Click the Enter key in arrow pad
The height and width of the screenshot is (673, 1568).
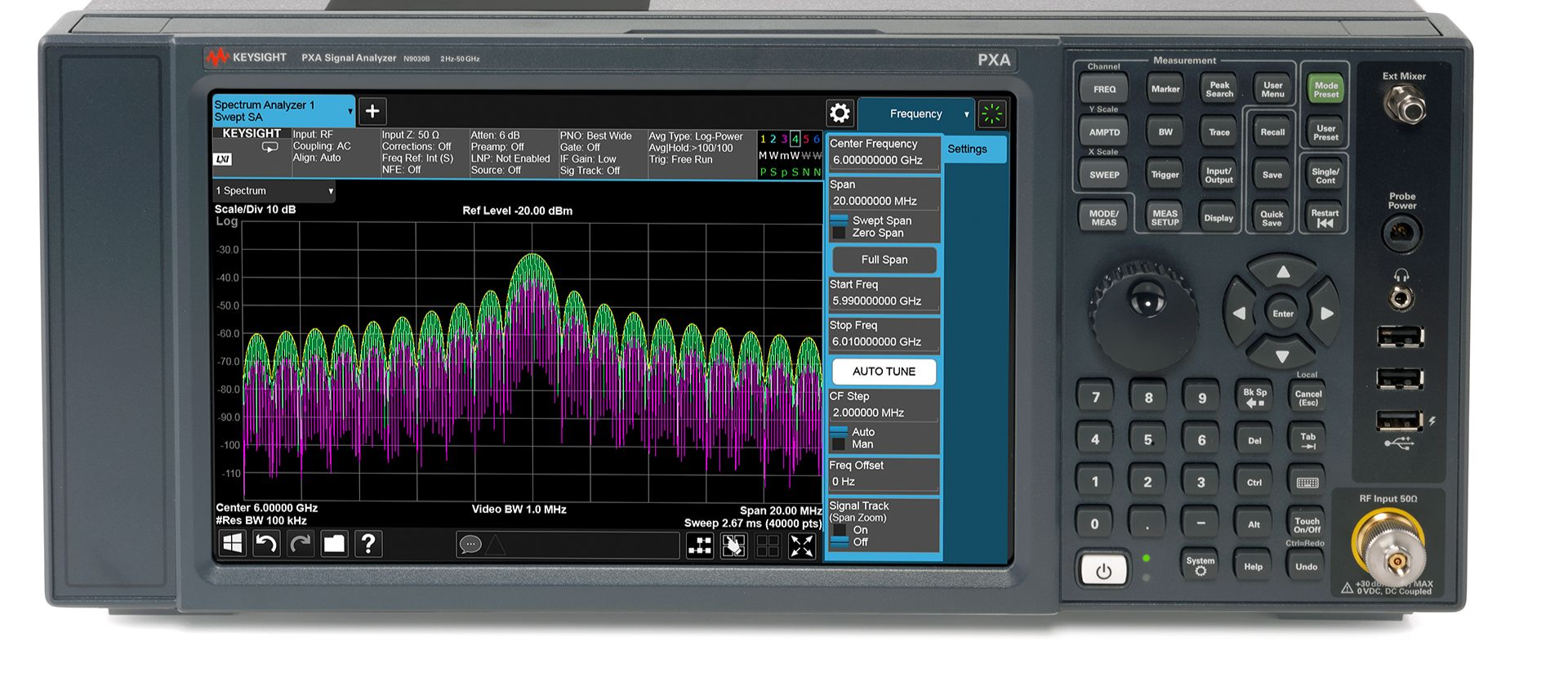pos(1282,314)
